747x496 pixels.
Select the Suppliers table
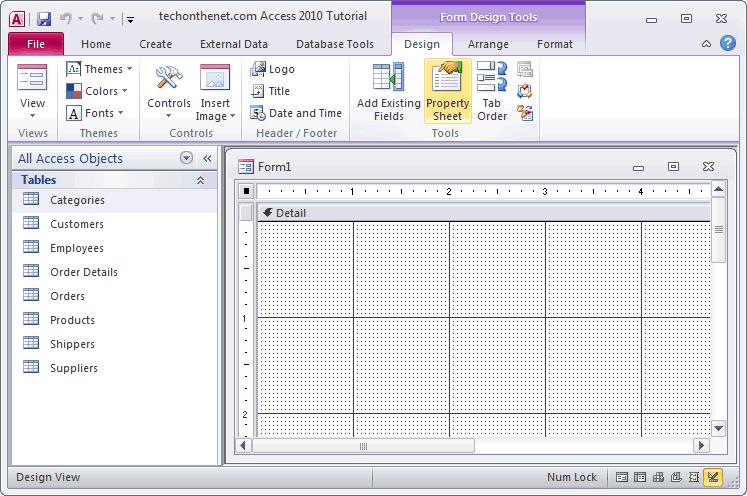point(114,368)
